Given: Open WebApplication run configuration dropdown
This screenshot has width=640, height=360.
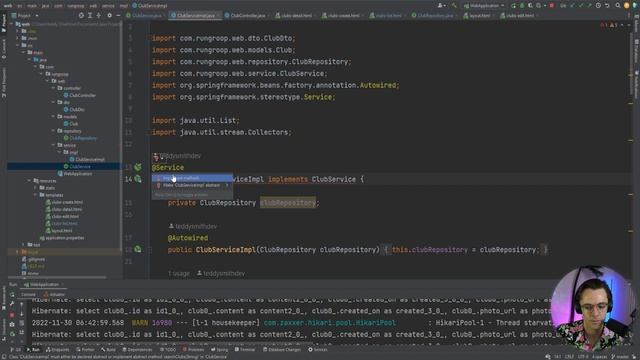Looking at the screenshot, I should [x=484, y=6].
